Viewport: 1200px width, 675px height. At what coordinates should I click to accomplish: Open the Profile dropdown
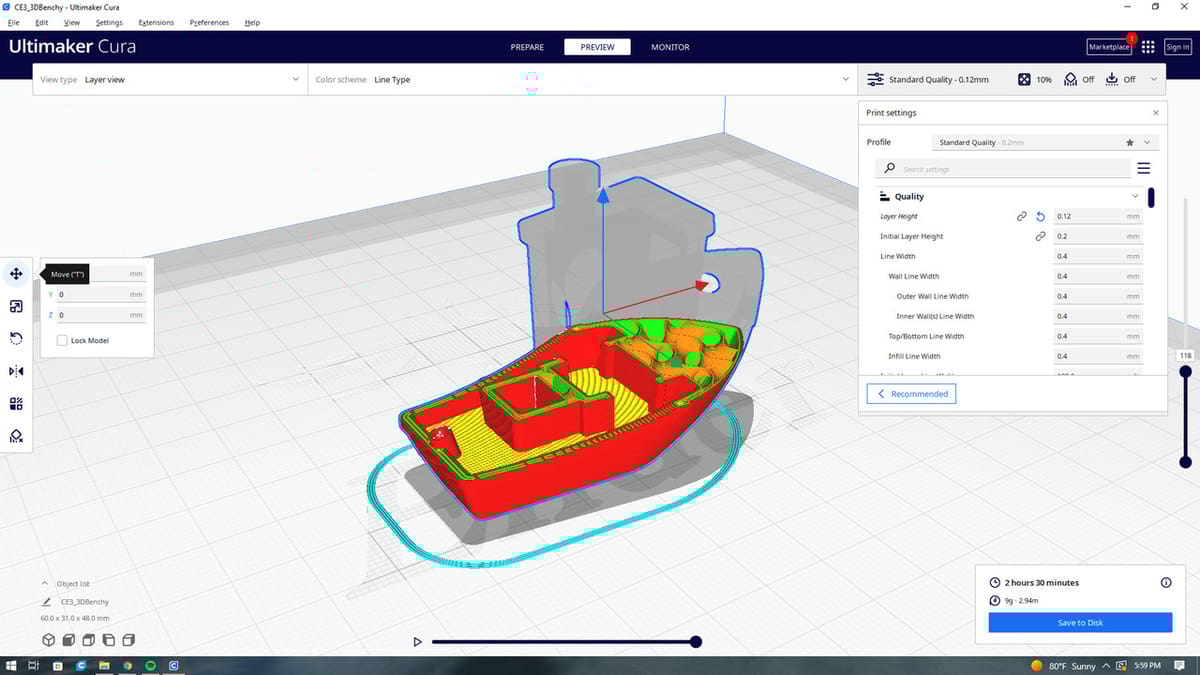pyautogui.click(x=1045, y=142)
